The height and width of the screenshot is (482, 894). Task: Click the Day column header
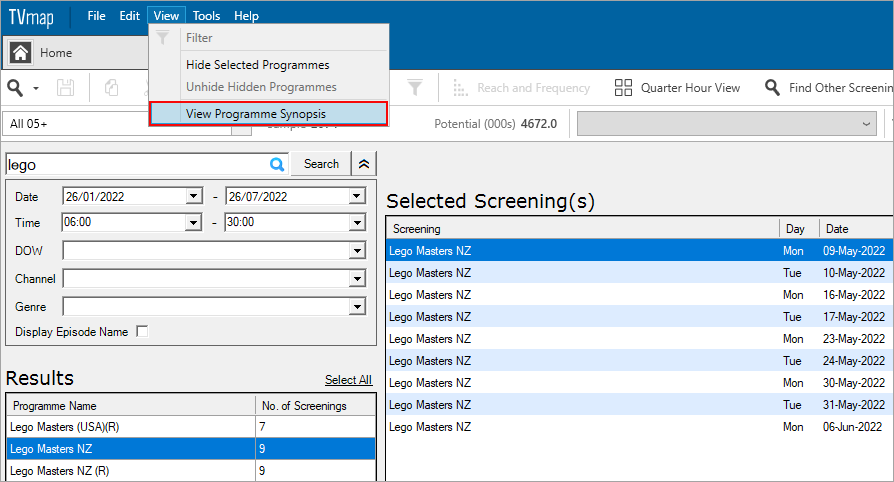pos(799,229)
